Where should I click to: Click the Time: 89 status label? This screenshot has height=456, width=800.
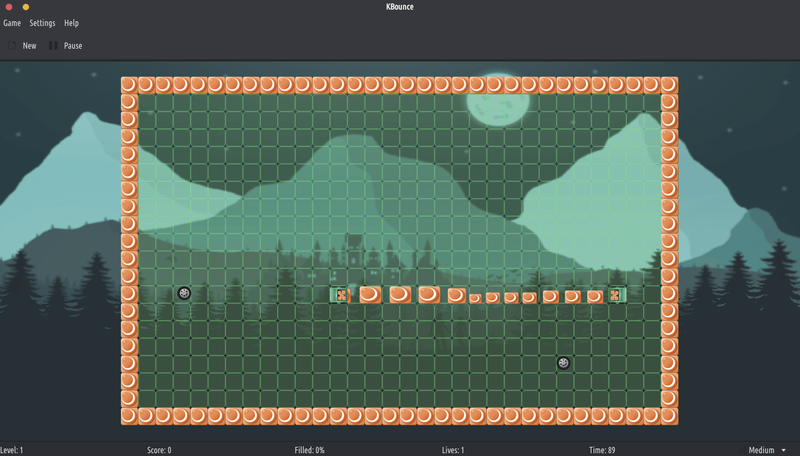coord(602,450)
